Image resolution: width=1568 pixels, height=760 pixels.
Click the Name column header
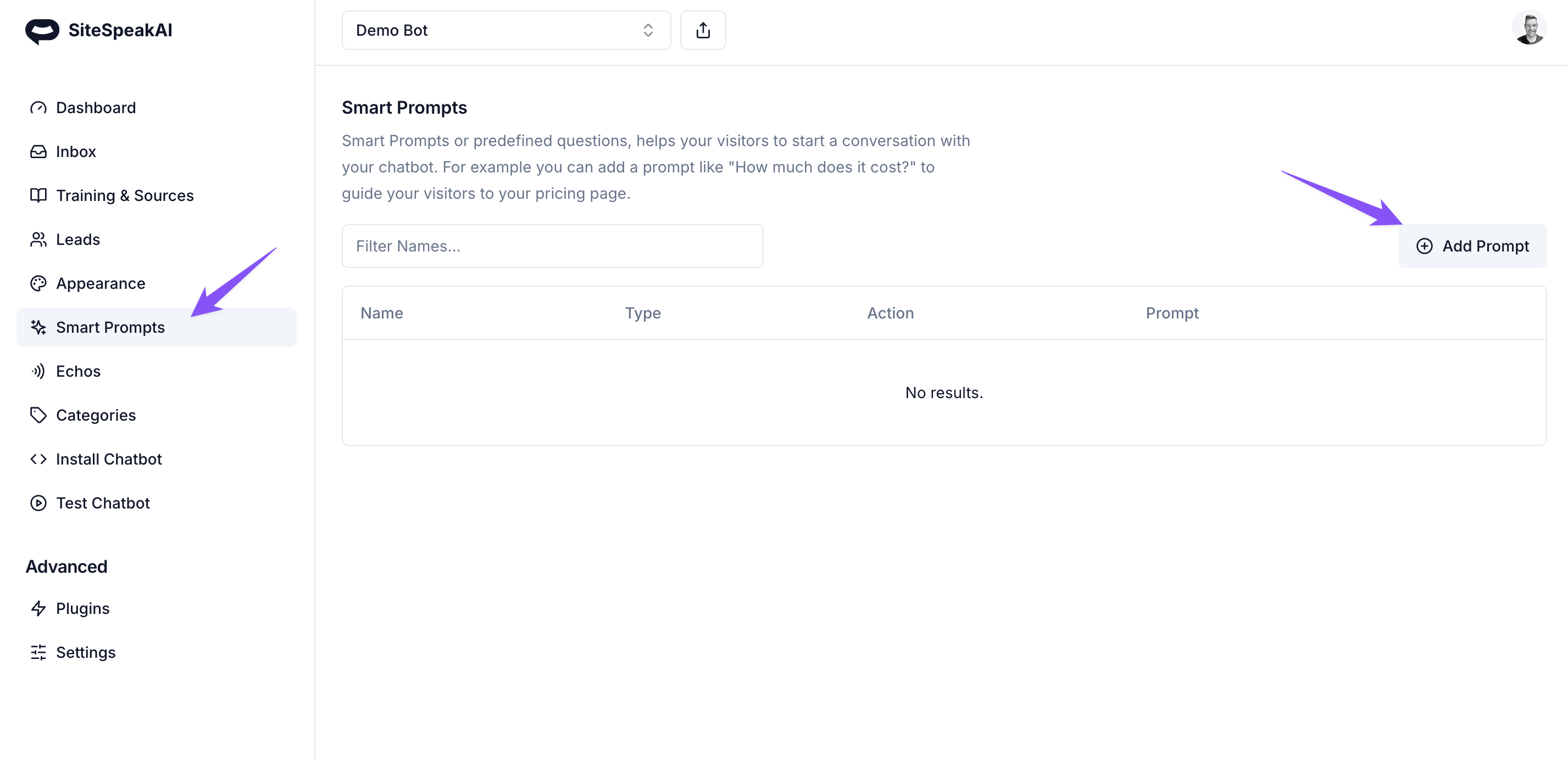[x=382, y=314]
